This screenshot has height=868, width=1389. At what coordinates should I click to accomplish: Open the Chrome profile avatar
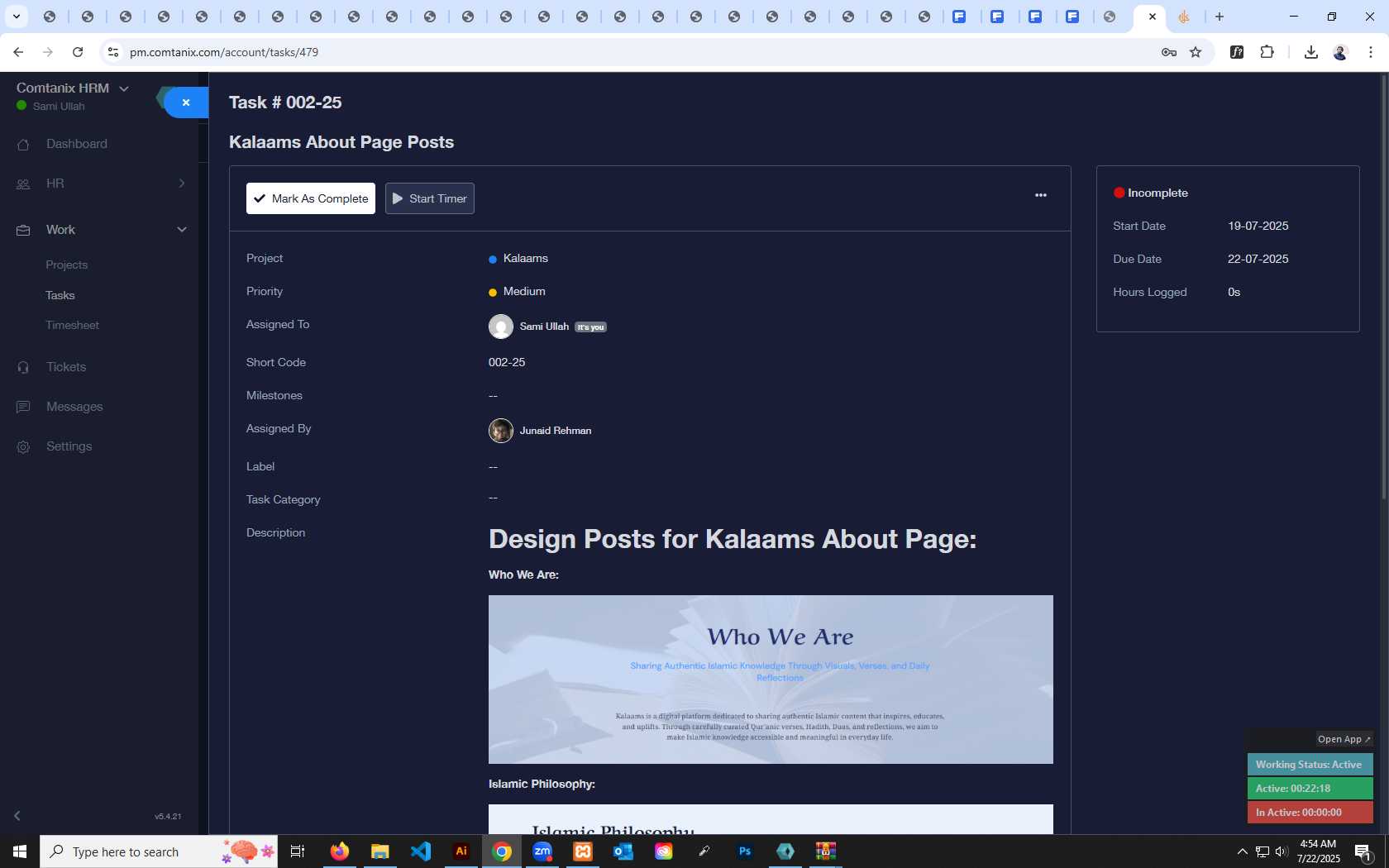coord(1340,52)
